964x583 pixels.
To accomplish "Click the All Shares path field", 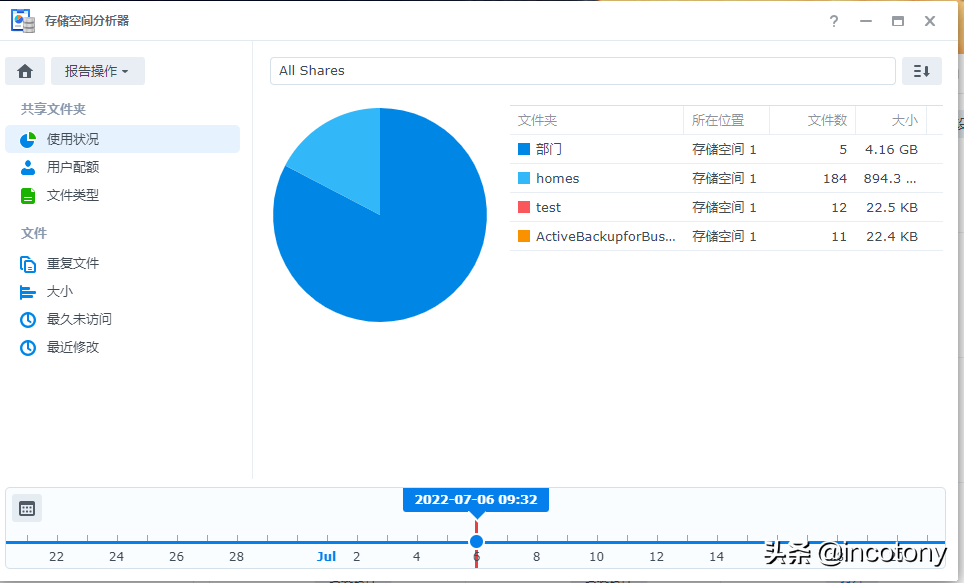I will (582, 71).
